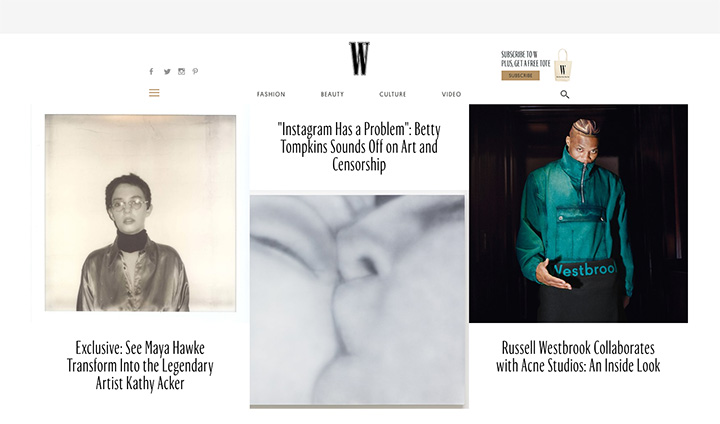Screen dimensions: 720x424
Task: Go home via the W logo
Action: 359,58
